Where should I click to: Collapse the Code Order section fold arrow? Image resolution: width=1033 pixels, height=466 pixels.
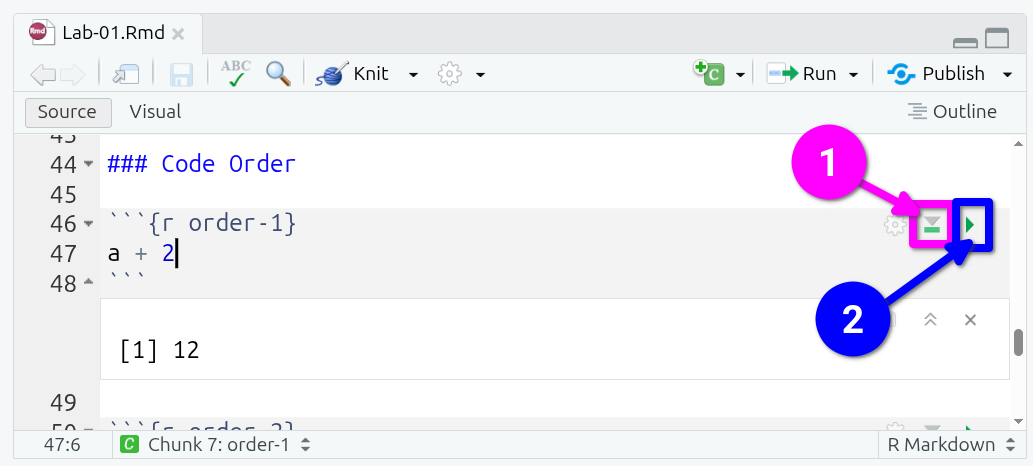click(88, 164)
